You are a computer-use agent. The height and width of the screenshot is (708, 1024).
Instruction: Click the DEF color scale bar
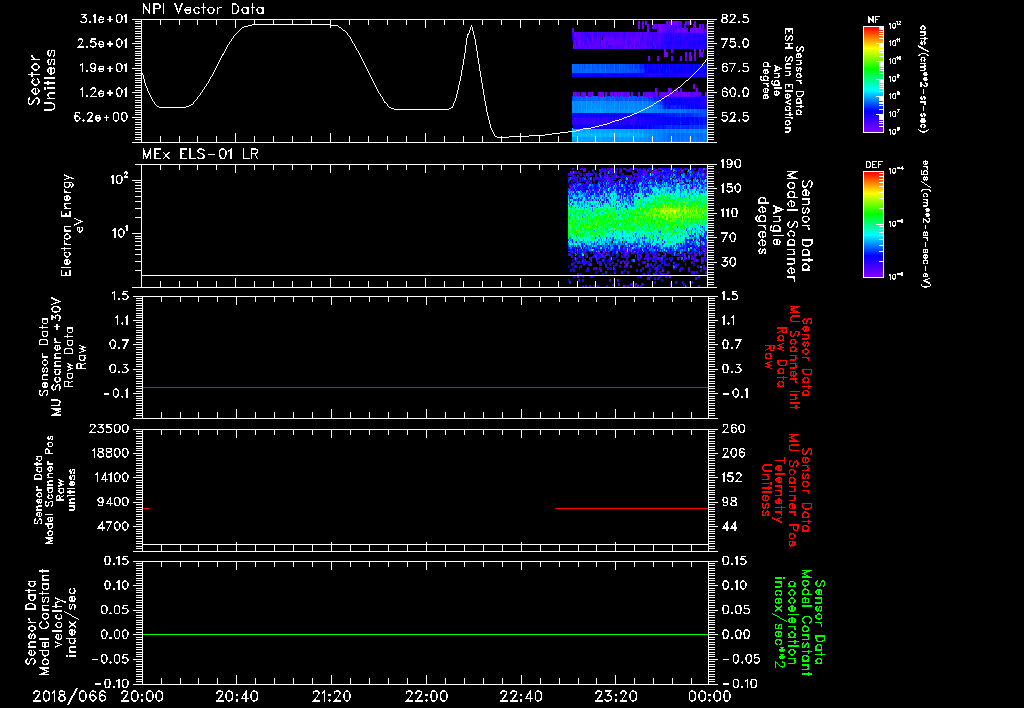[x=874, y=223]
